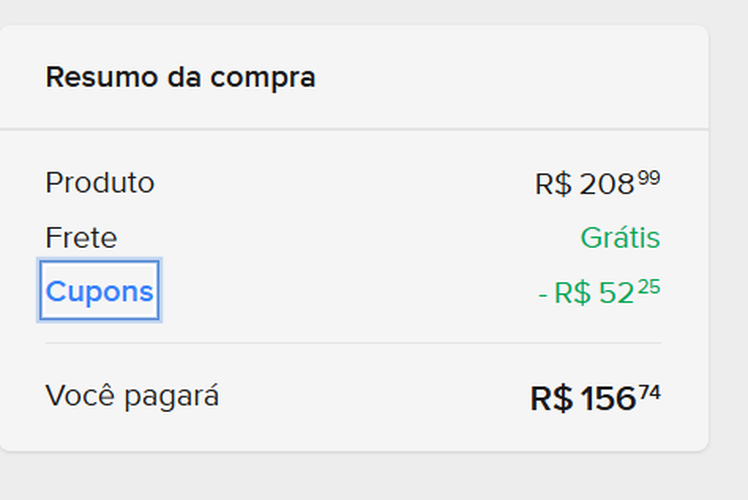This screenshot has height=500, width=748.
Task: Click the green coupon discount 52 amount
Action: (616, 293)
